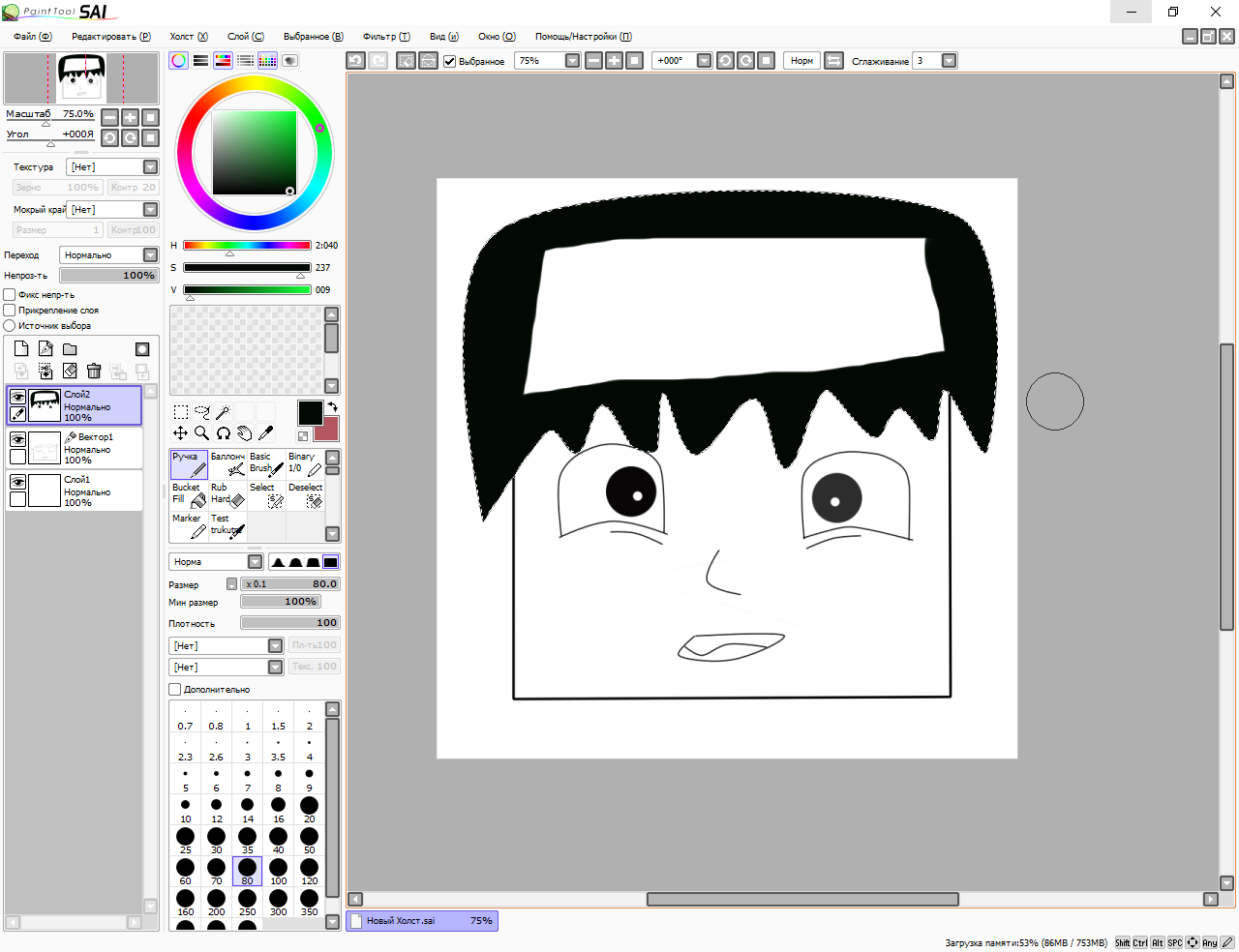Delete the current layer with trash icon
This screenshot has height=952, width=1239.
tap(94, 371)
